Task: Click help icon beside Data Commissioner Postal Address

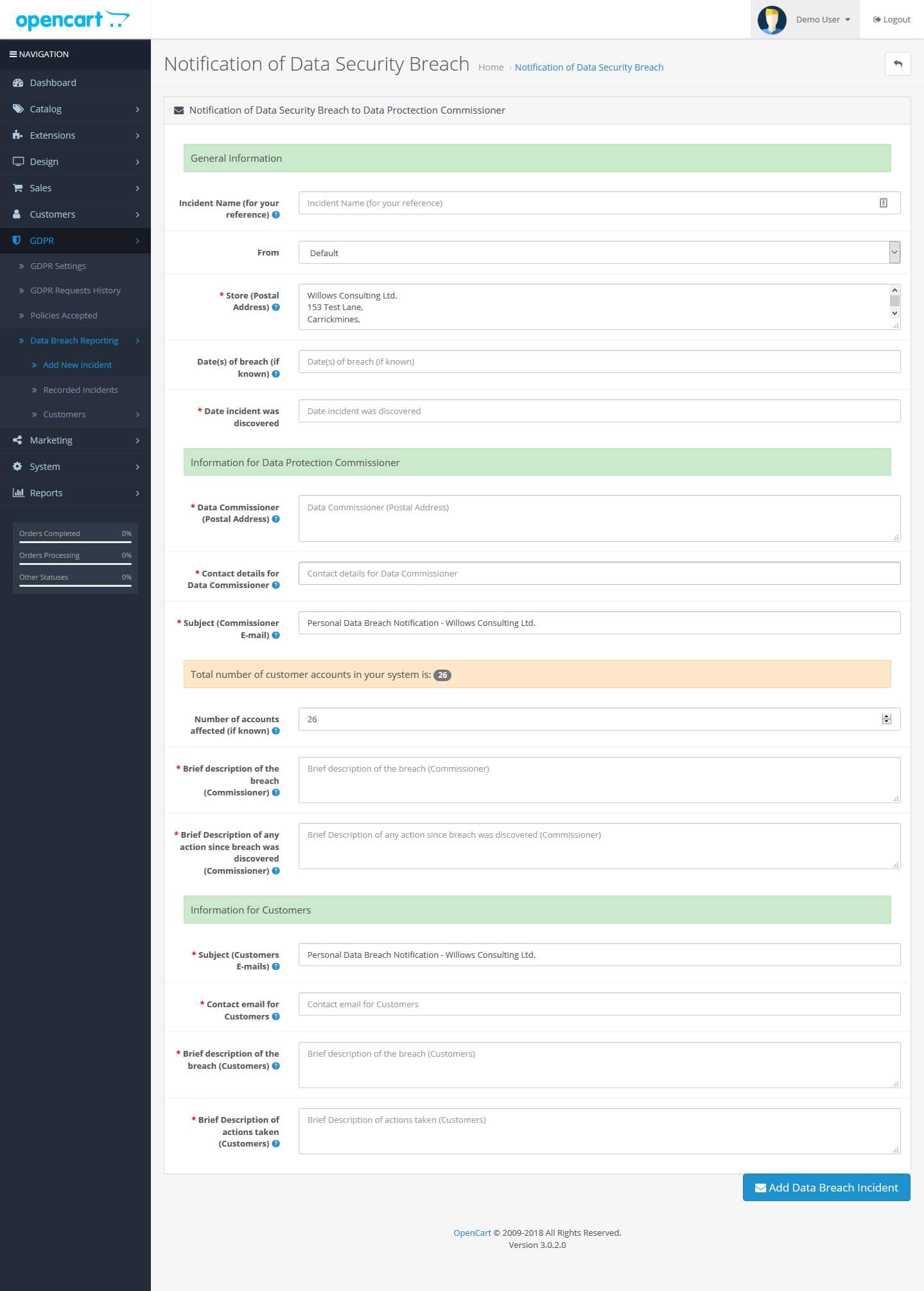Action: click(x=276, y=519)
